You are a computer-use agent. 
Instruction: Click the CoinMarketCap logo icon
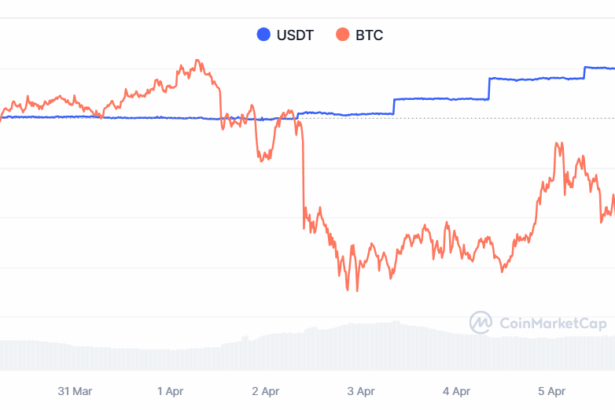tap(481, 322)
